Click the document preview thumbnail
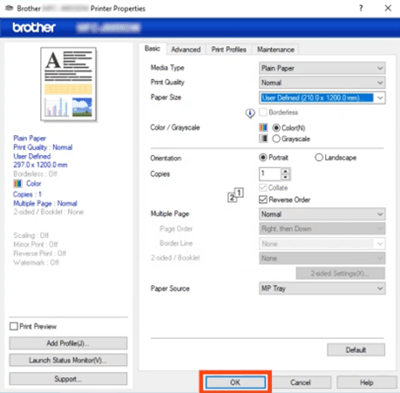This screenshot has height=393, width=400. point(68,84)
